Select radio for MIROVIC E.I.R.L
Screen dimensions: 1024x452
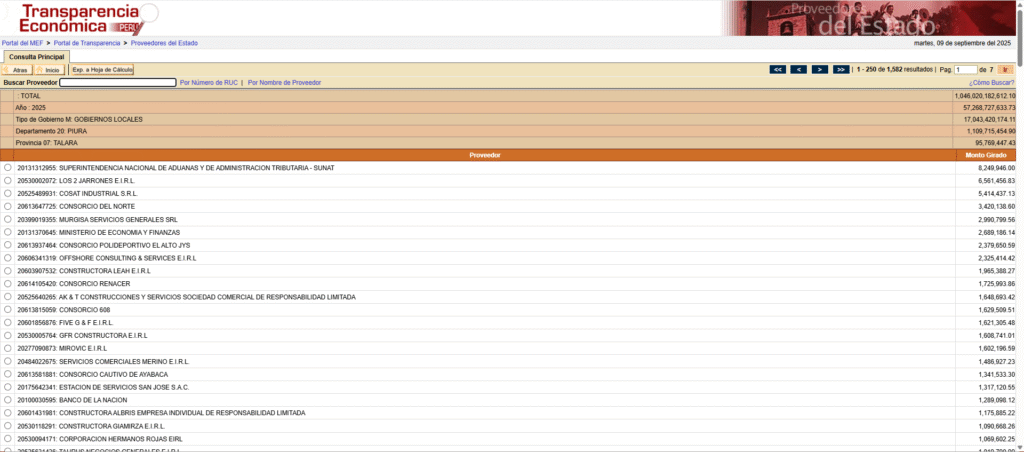point(8,348)
